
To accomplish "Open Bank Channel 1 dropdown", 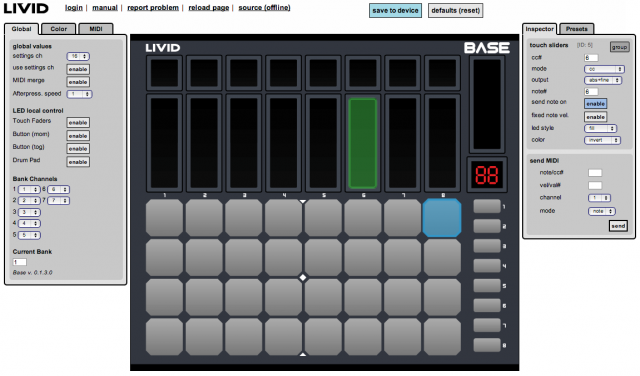I will tap(29, 189).
